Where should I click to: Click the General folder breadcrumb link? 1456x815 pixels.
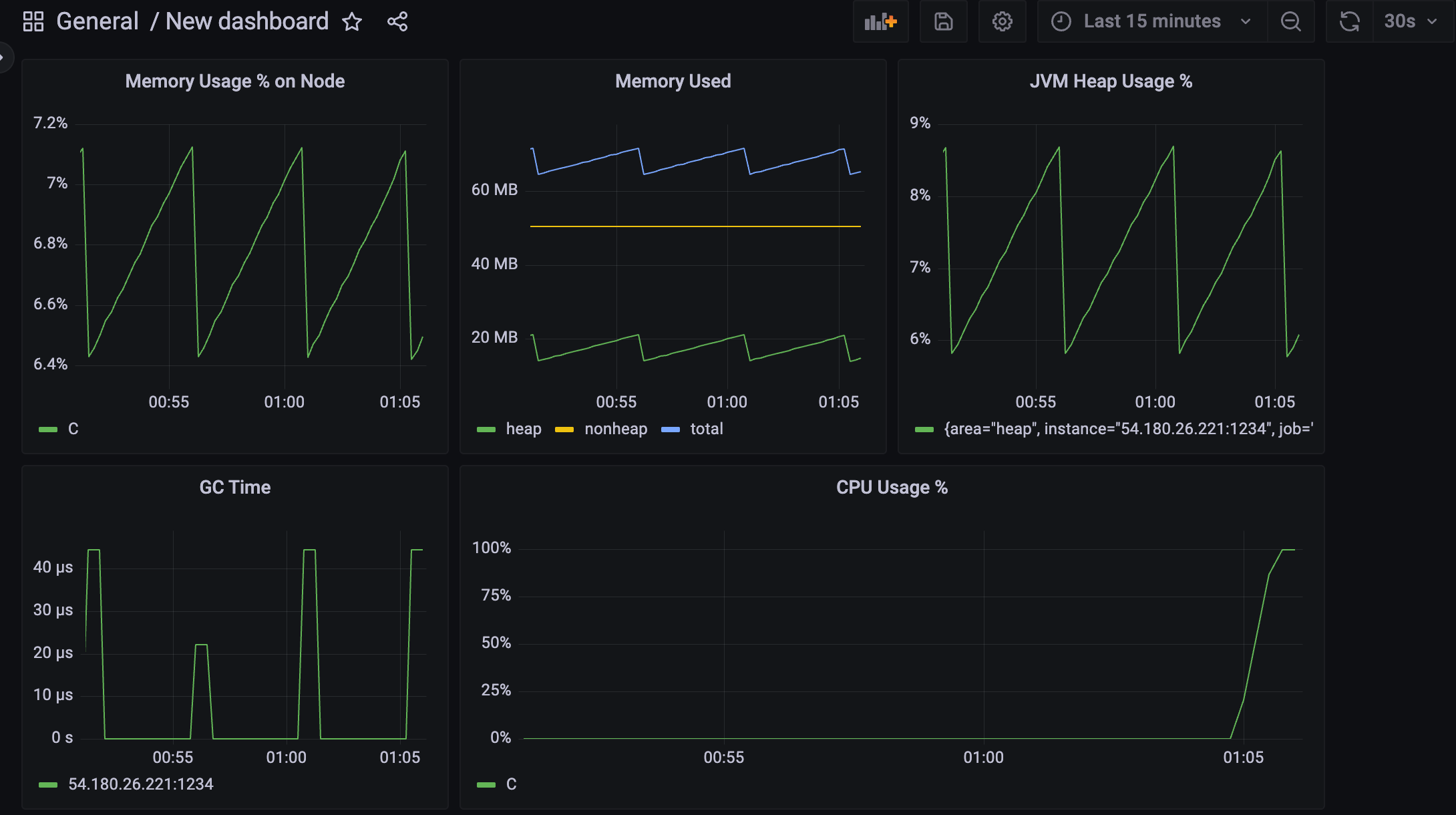98,22
